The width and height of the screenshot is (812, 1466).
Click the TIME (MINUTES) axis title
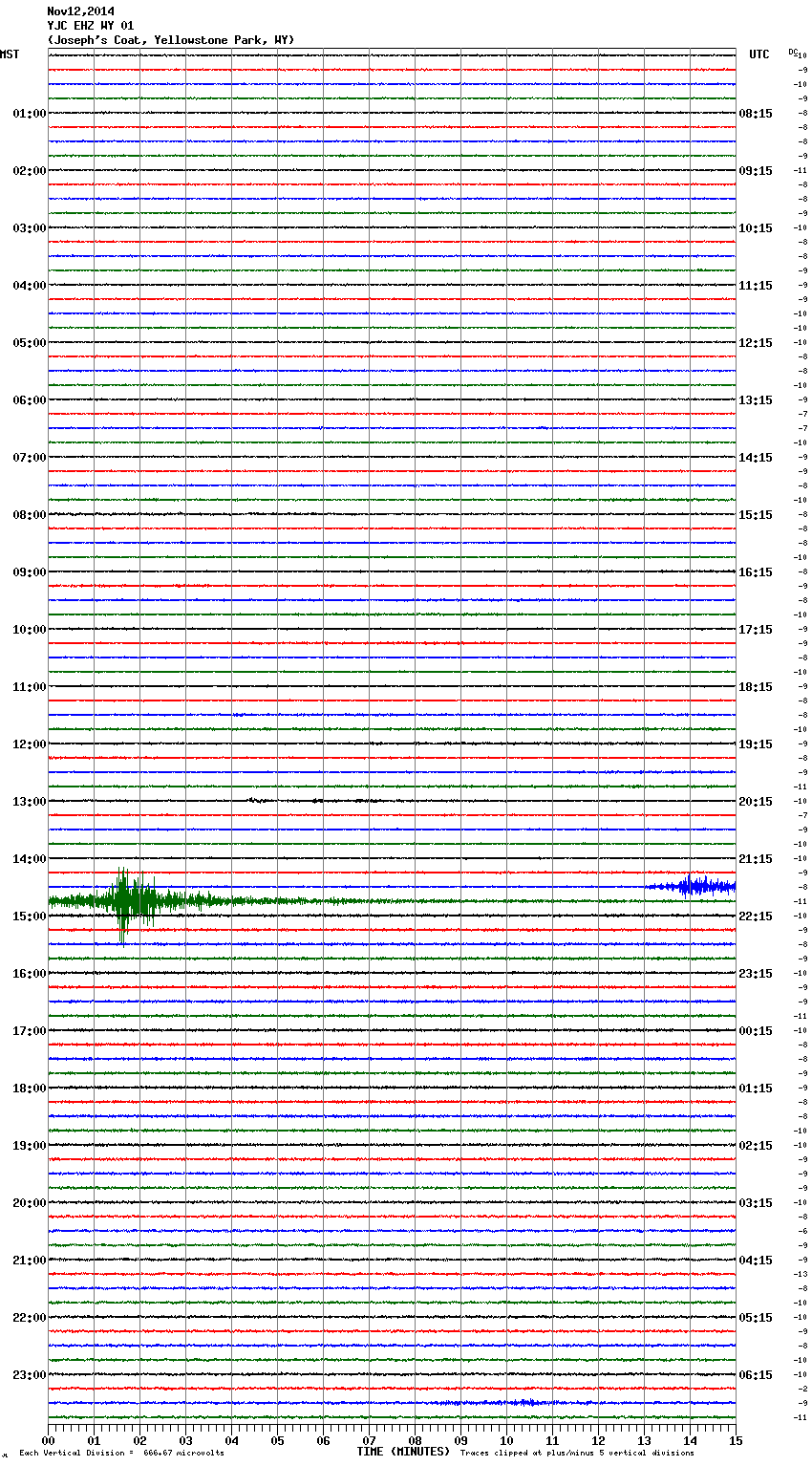coord(403,1452)
